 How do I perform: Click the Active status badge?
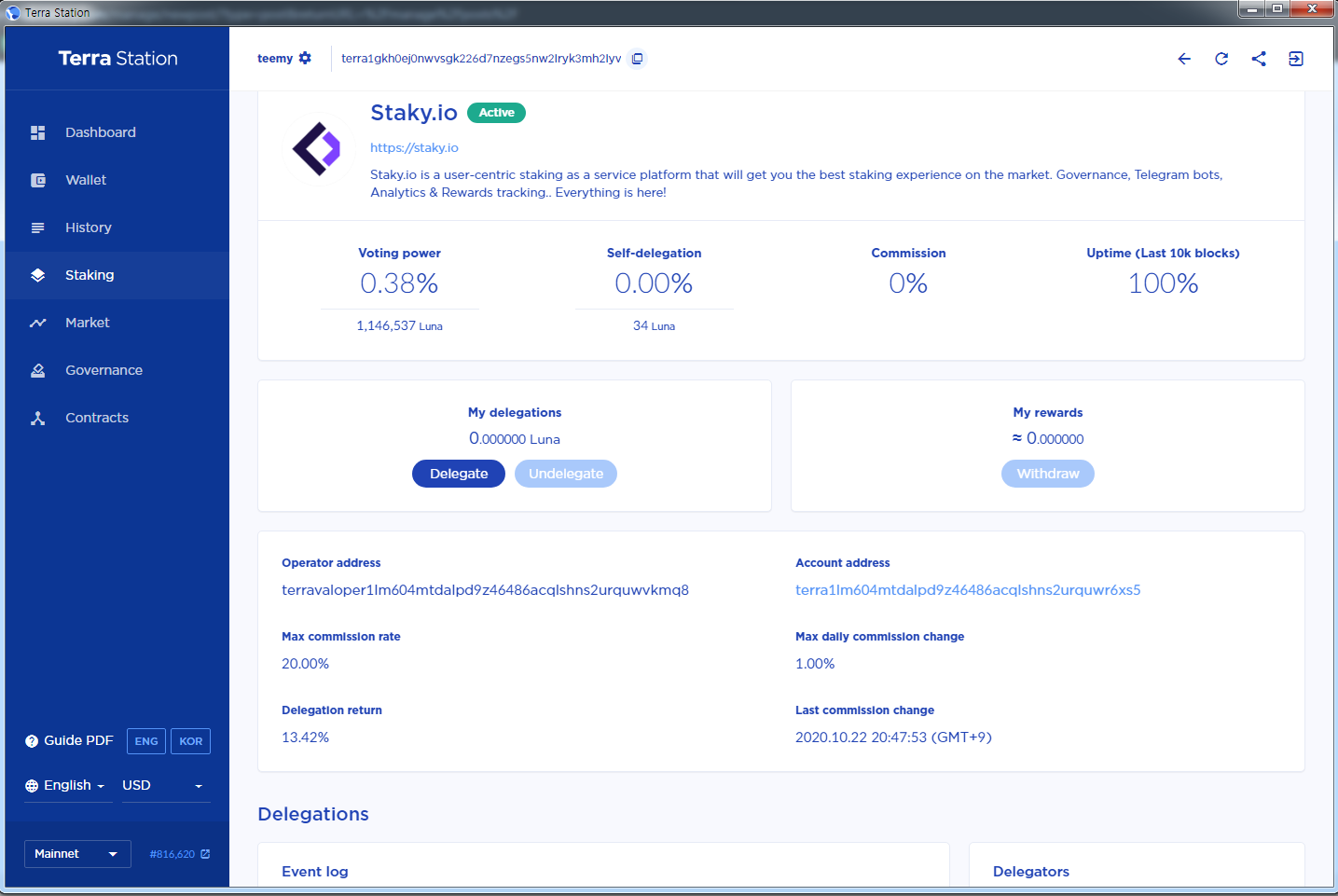[497, 113]
